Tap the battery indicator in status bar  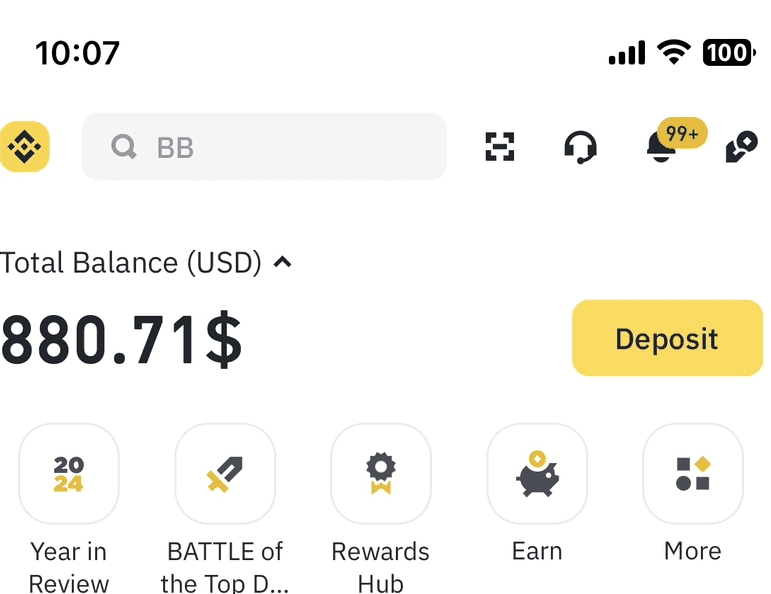click(729, 52)
